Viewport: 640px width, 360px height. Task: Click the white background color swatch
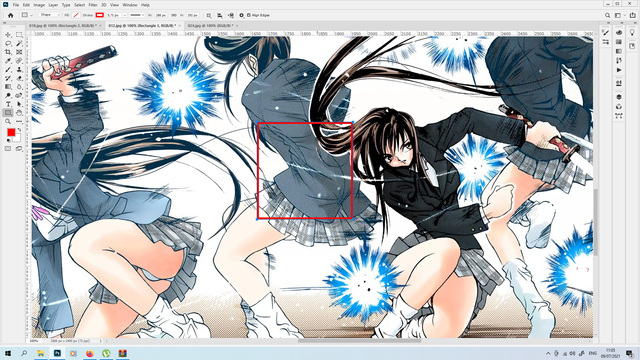click(17, 138)
